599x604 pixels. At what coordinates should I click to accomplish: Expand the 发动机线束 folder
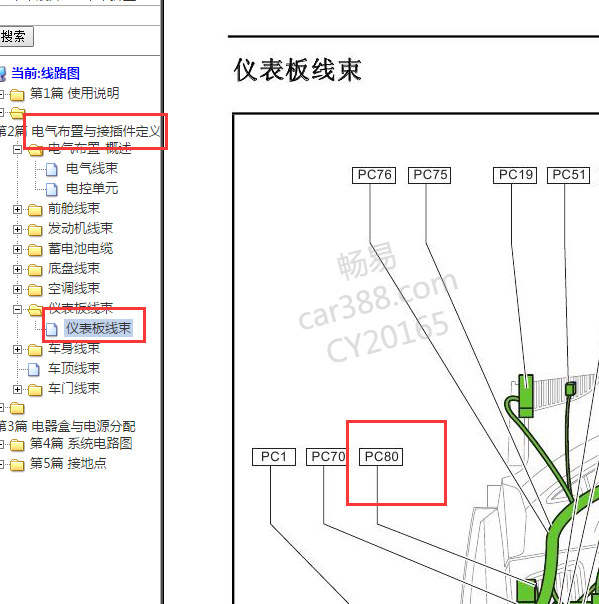[17, 229]
